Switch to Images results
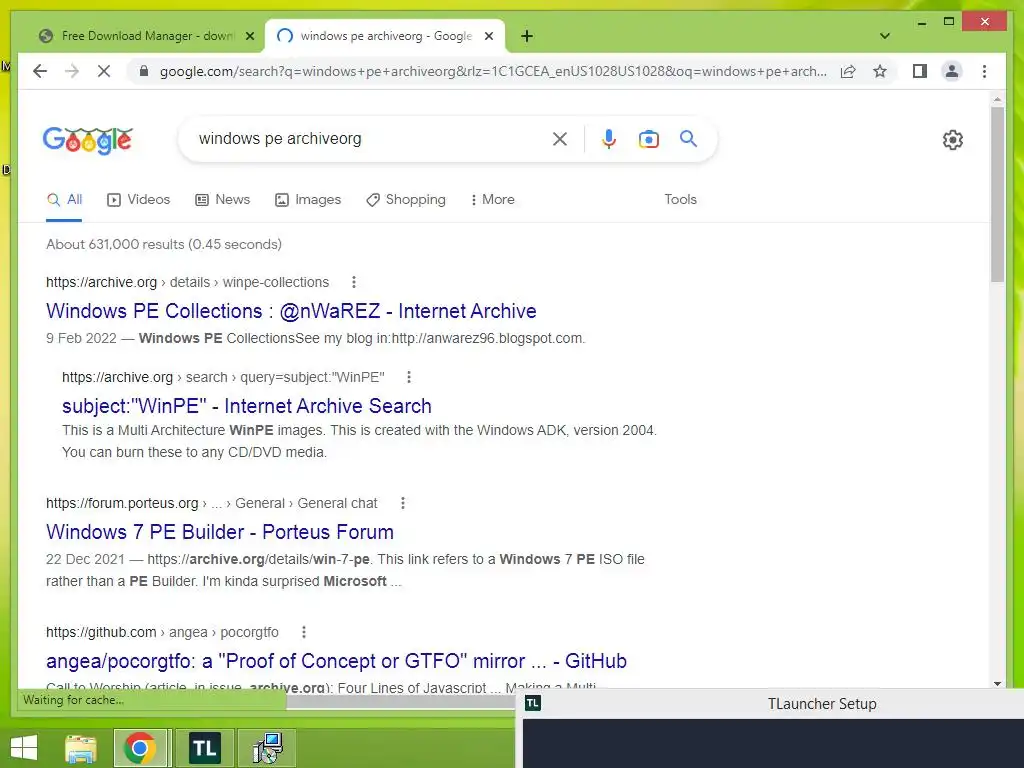The height and width of the screenshot is (768, 1024). (x=308, y=200)
